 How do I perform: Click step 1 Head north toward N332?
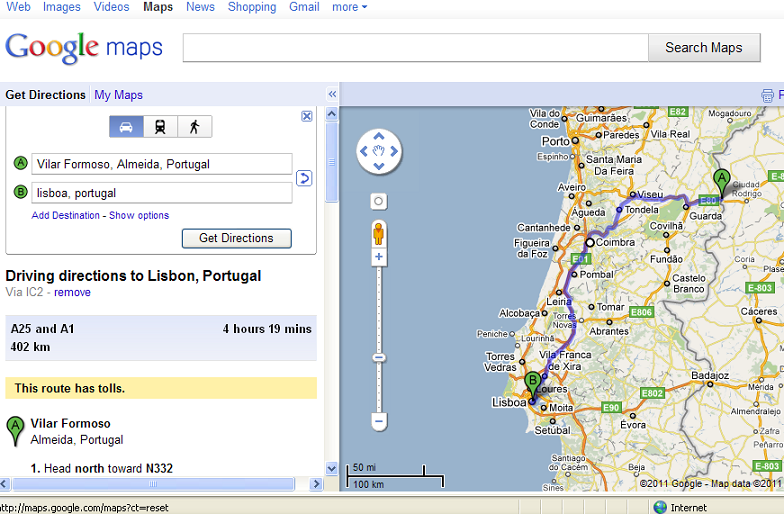(x=102, y=468)
